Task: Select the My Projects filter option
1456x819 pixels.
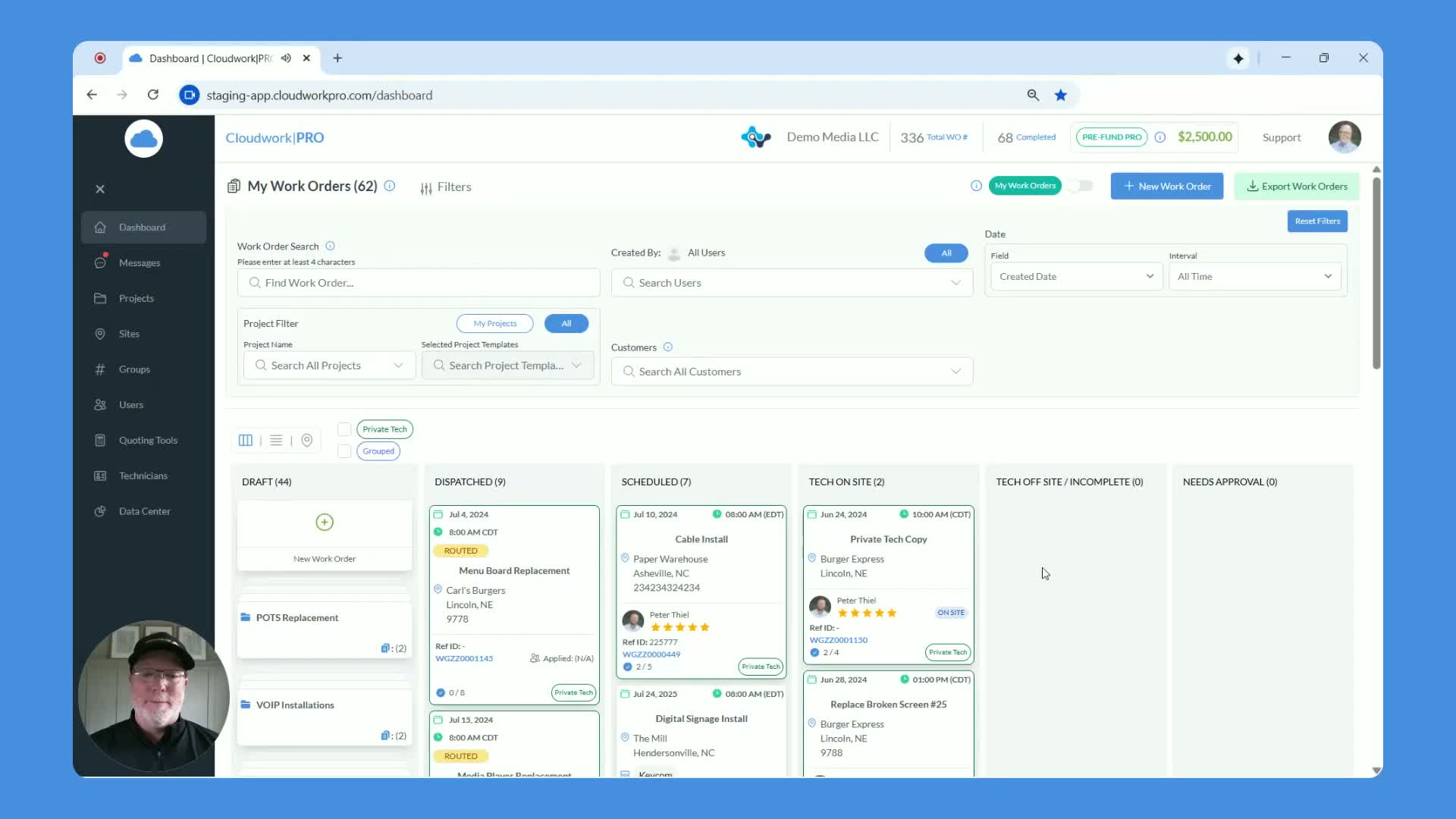Action: pos(495,324)
